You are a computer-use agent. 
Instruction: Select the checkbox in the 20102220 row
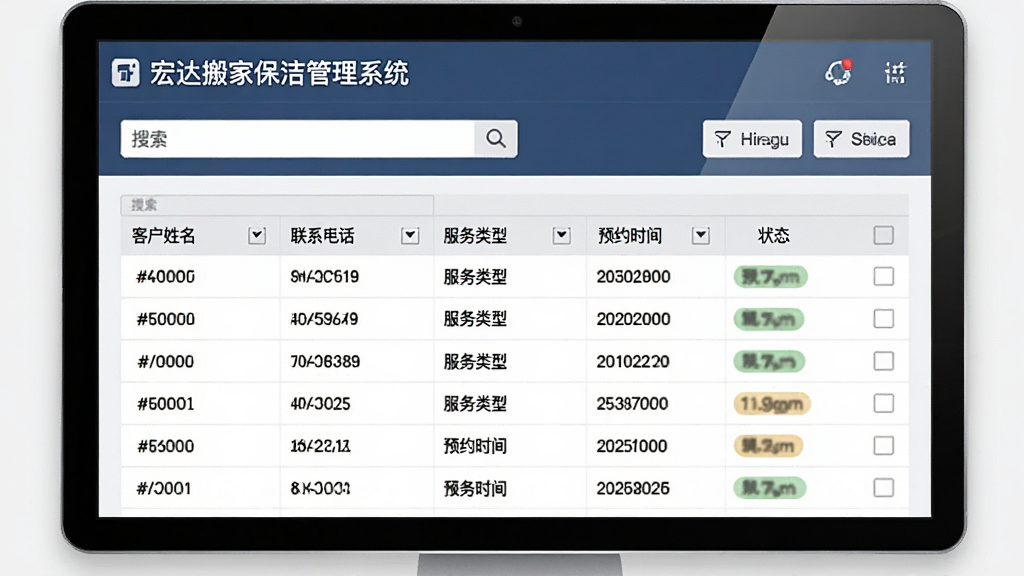[884, 361]
